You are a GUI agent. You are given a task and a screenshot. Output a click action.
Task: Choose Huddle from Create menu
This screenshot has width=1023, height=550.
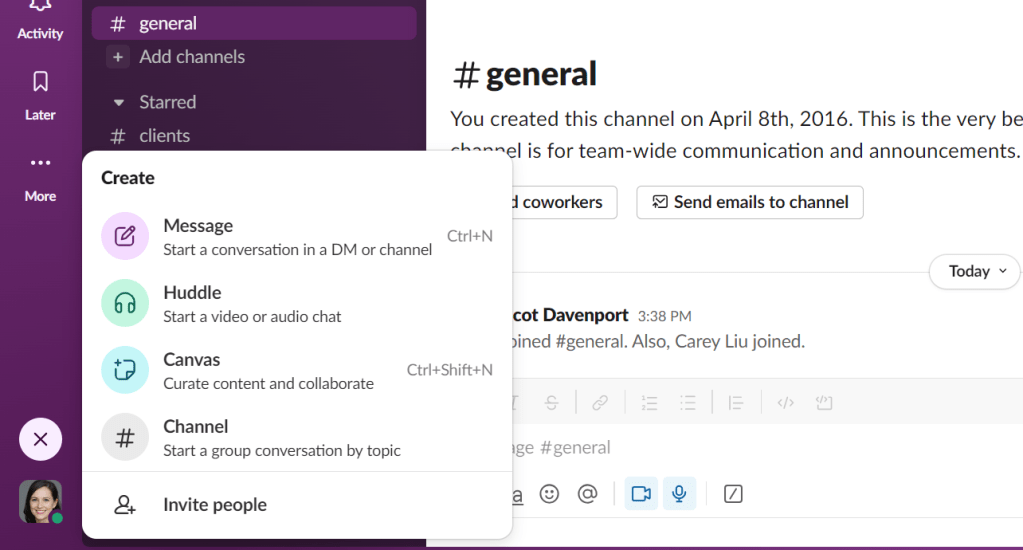point(297,303)
